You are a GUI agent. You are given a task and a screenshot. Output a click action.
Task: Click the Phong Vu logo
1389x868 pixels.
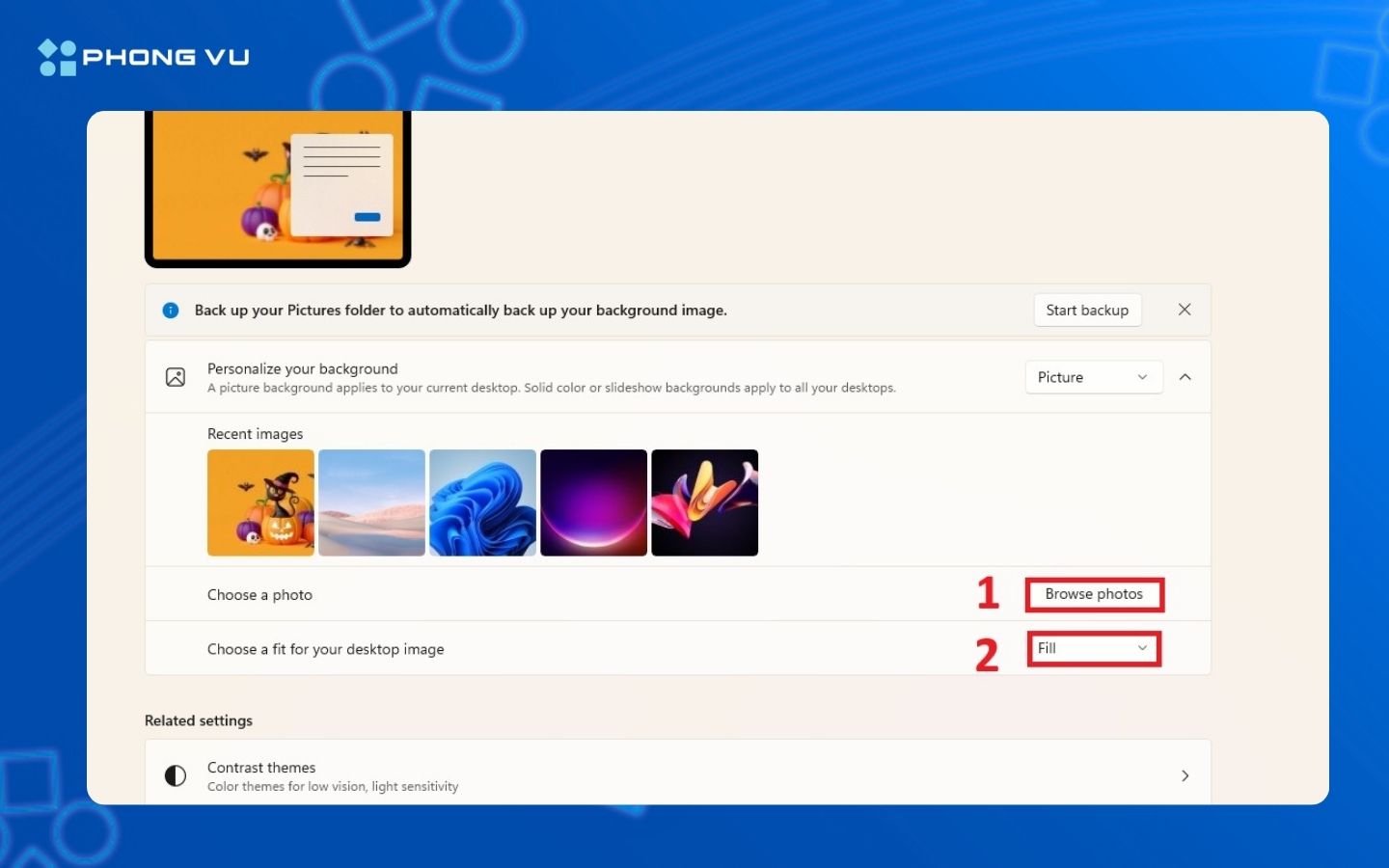(x=144, y=57)
